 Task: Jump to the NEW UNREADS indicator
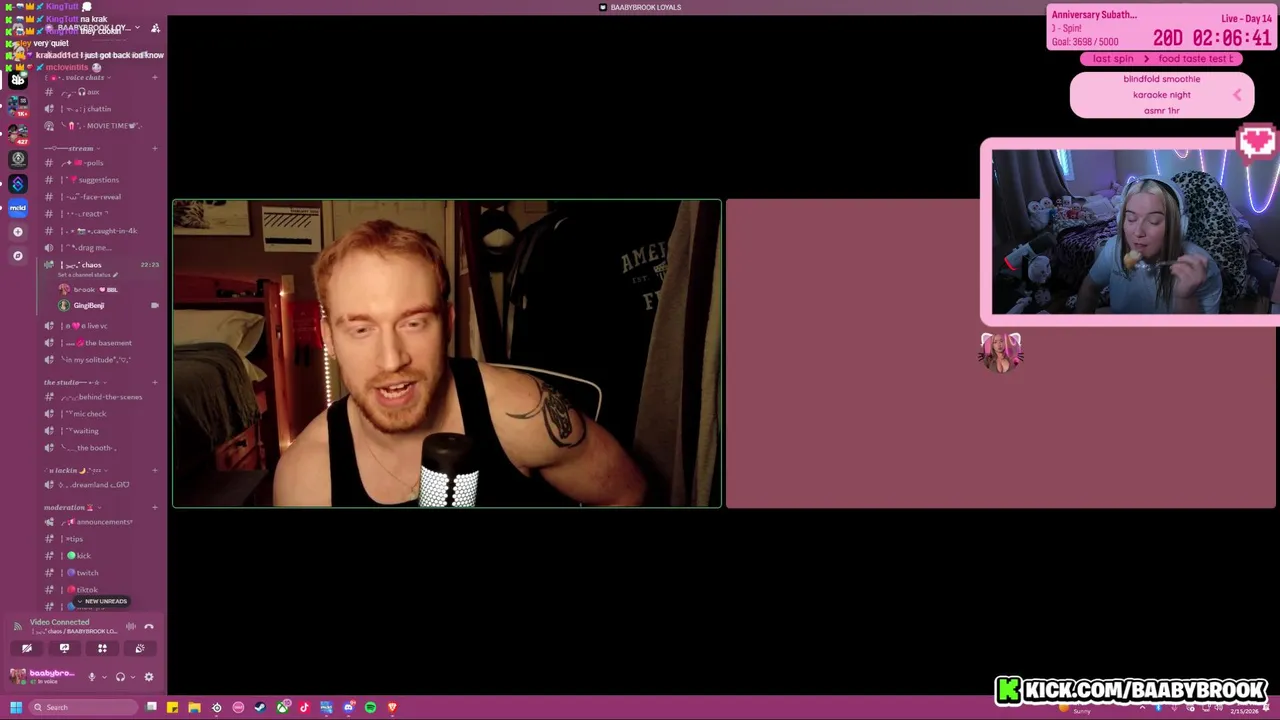coord(101,601)
